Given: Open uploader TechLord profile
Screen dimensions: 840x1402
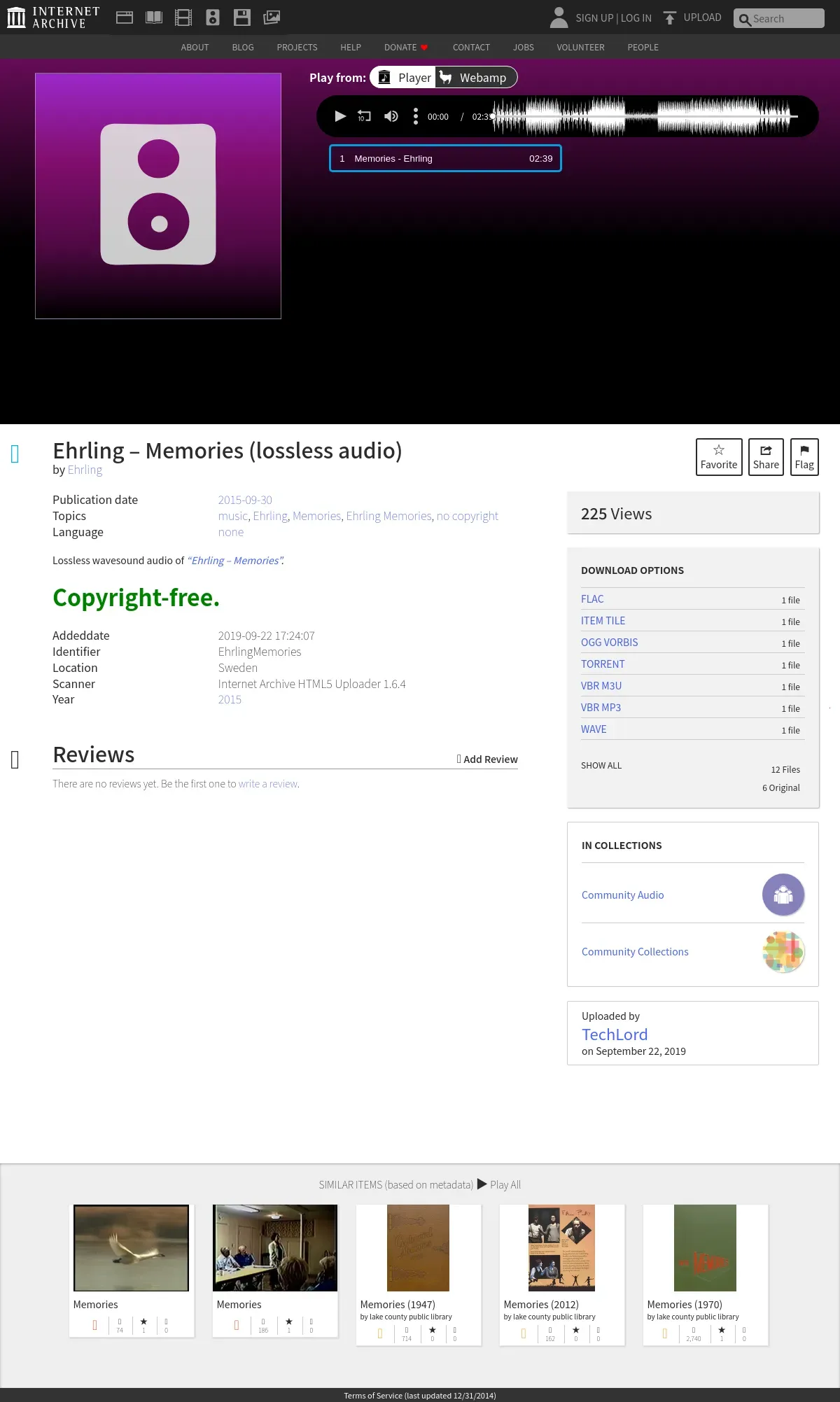Looking at the screenshot, I should point(615,1035).
